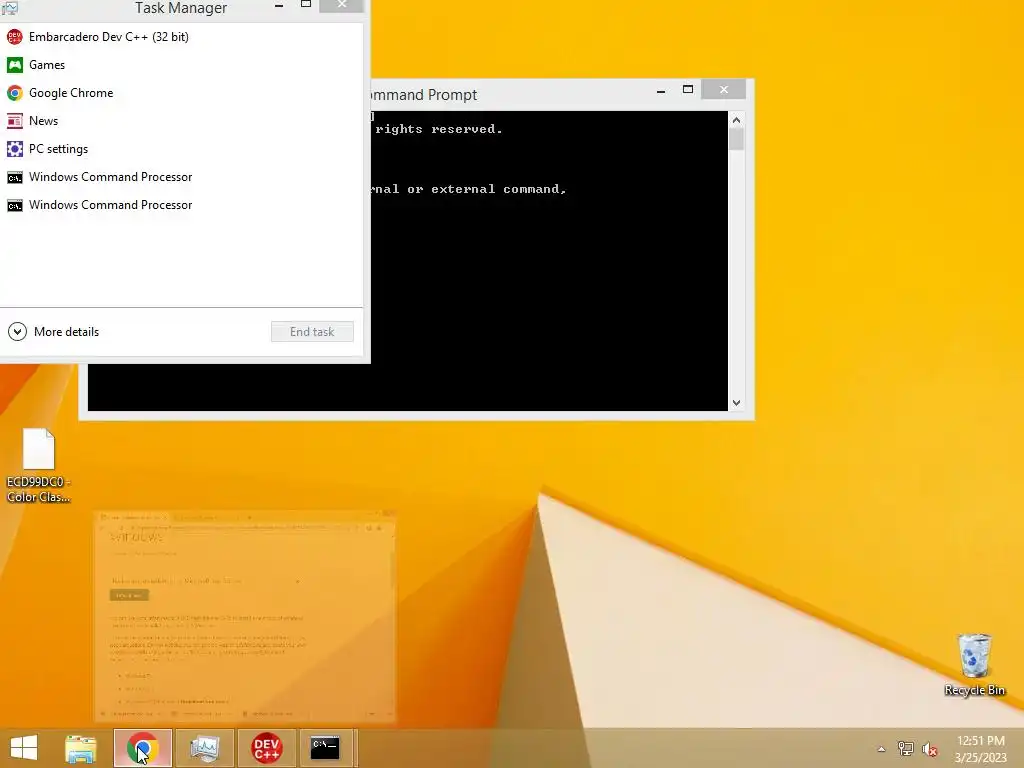Select the PC settings gear icon in Task Manager
This screenshot has height=768, width=1024.
click(14, 149)
